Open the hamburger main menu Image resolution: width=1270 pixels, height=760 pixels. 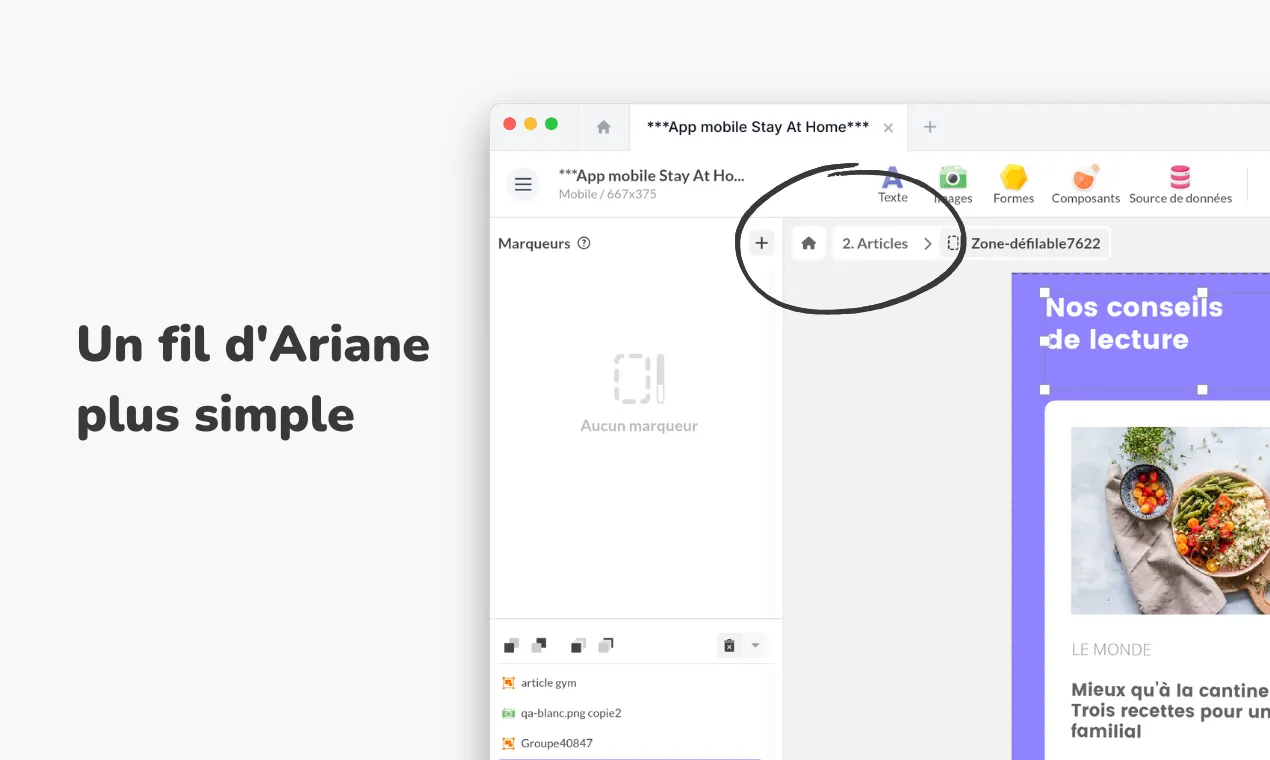pyautogui.click(x=522, y=185)
